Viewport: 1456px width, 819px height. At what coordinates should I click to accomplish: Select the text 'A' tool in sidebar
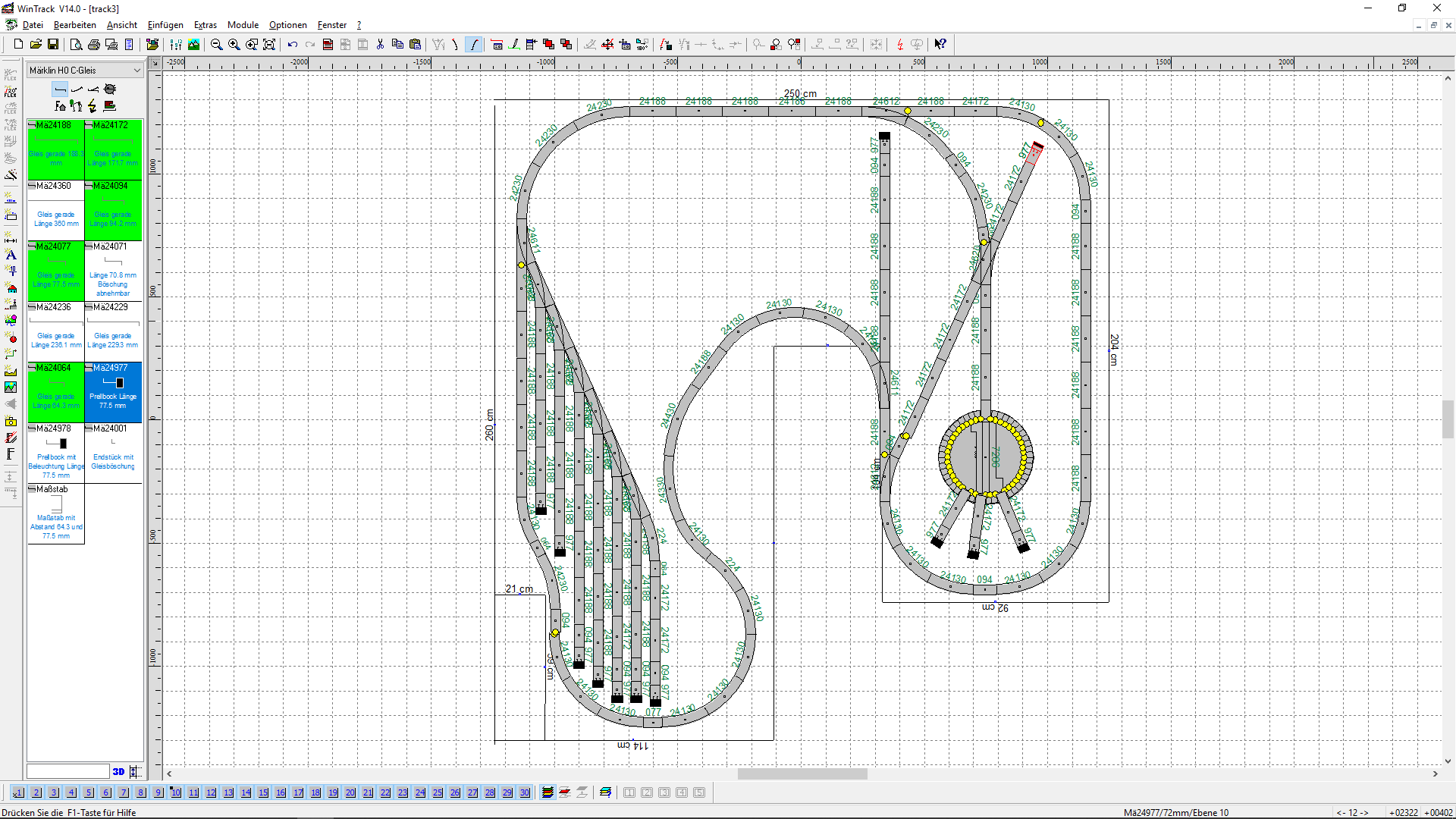coord(11,255)
